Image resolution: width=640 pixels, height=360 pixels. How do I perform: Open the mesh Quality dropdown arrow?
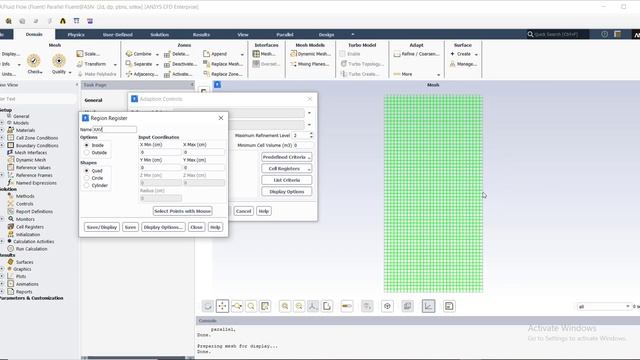[x=70, y=72]
